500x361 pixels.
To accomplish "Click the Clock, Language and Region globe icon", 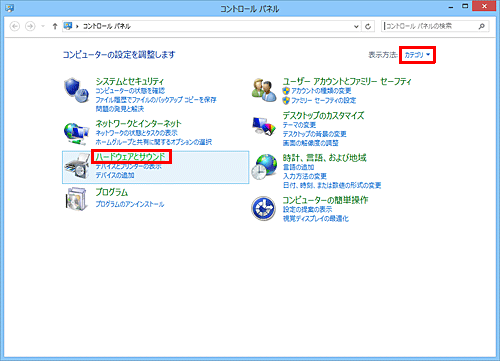I will click(264, 167).
